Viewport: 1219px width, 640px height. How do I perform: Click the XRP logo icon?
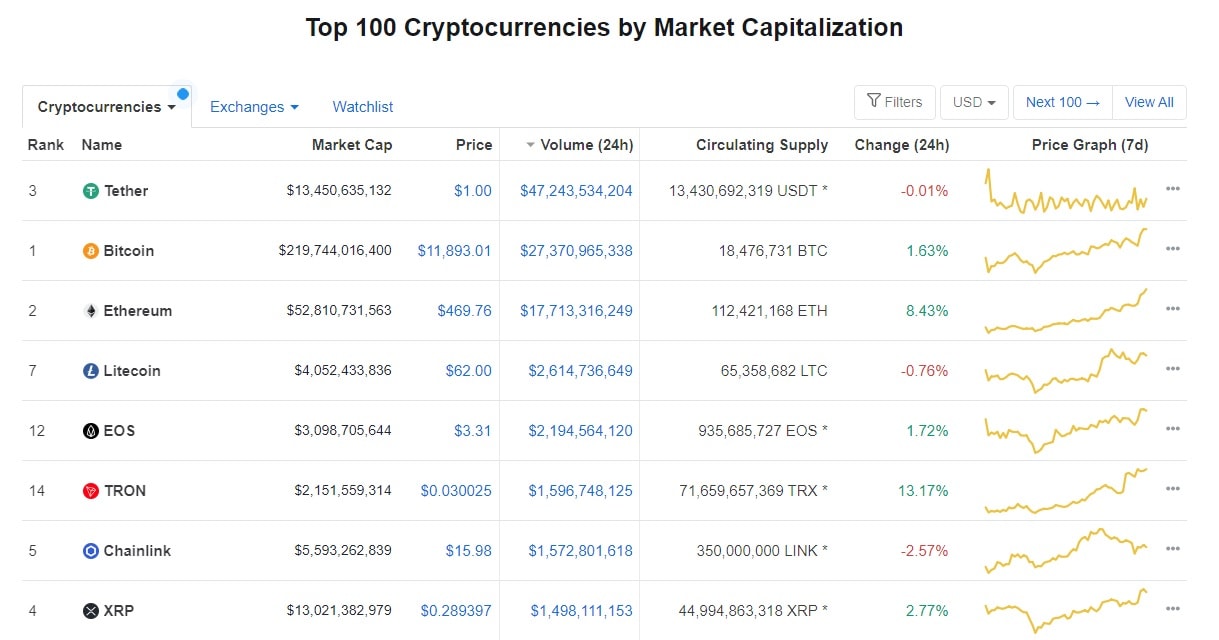pyautogui.click(x=90, y=611)
